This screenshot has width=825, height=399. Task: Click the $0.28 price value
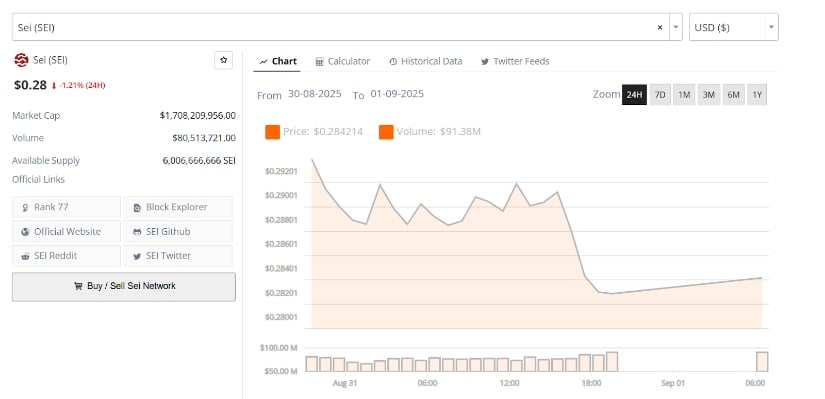(x=30, y=85)
